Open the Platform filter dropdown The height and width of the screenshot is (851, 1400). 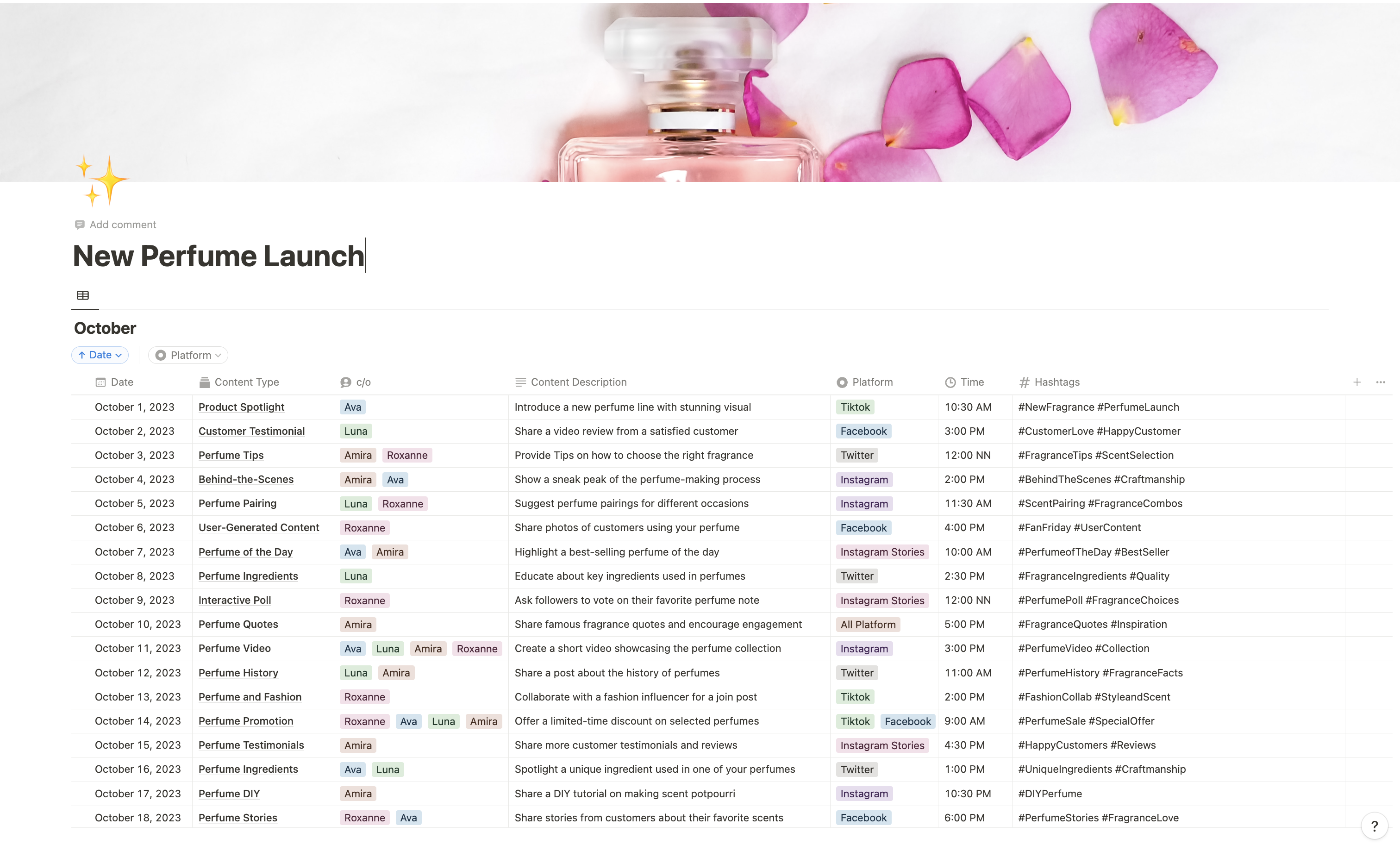point(188,355)
